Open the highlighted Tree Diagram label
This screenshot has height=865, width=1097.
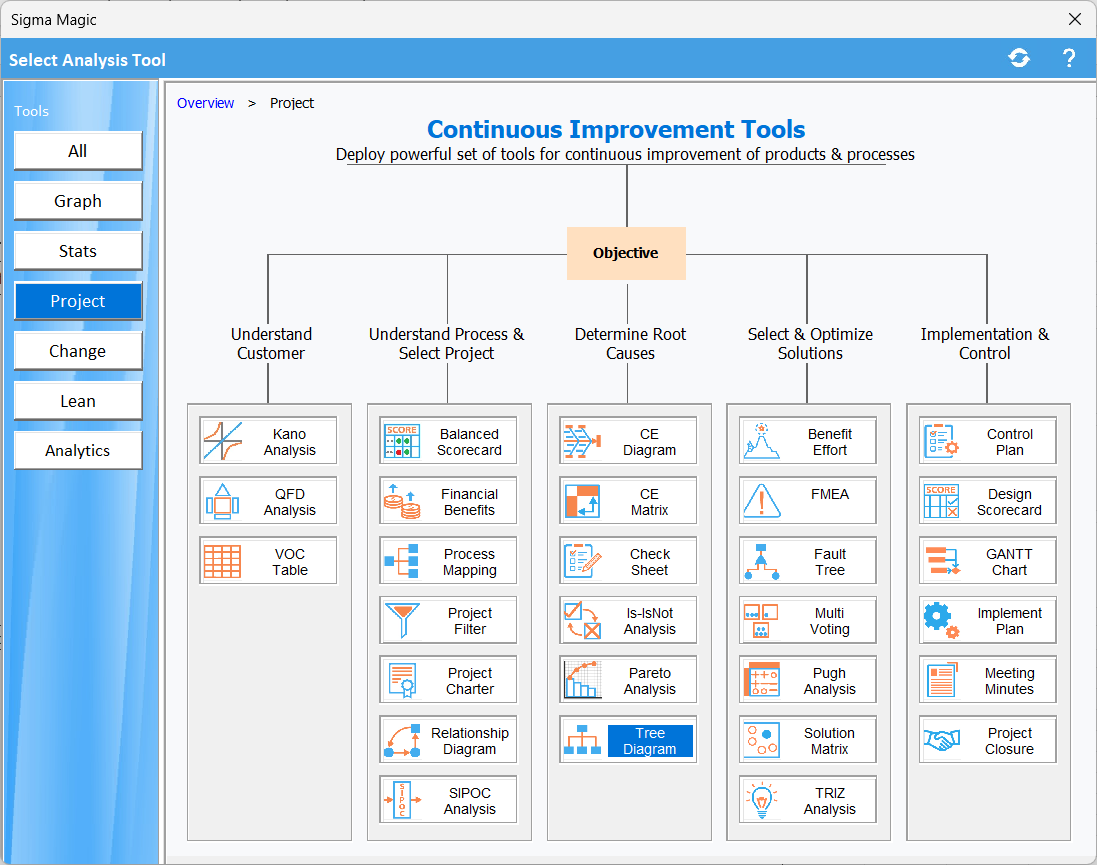tap(650, 741)
